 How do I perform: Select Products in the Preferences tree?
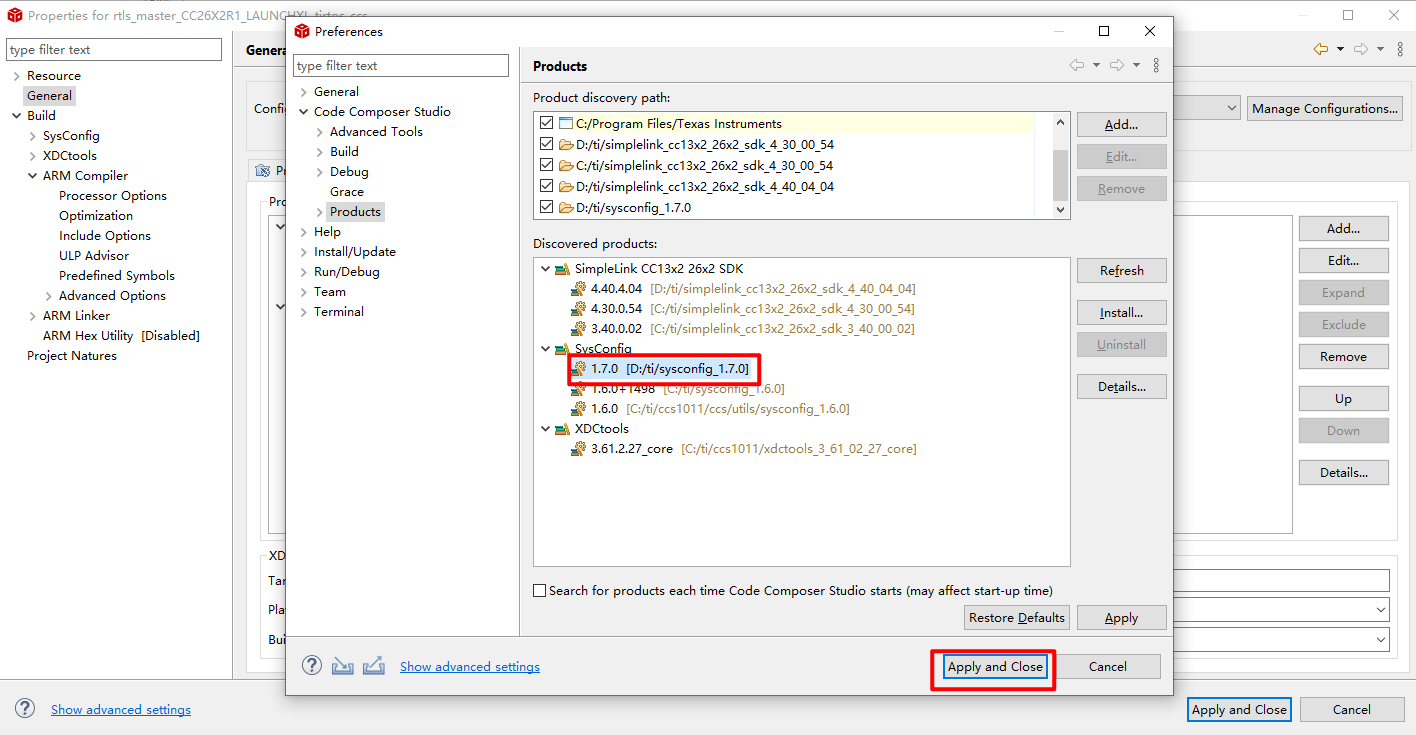(x=355, y=212)
